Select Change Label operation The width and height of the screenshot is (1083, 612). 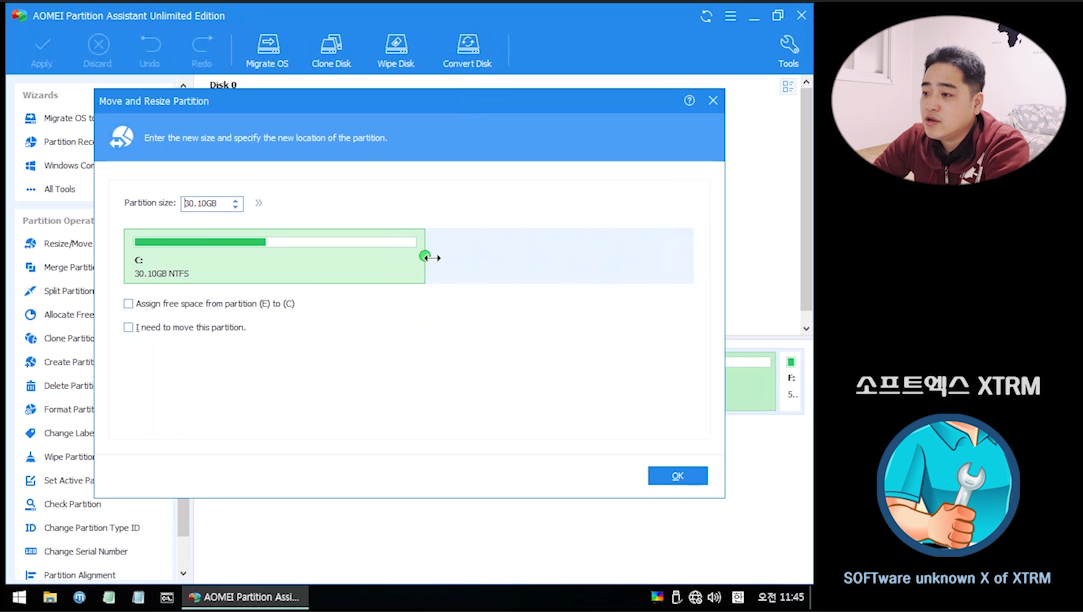[59, 433]
